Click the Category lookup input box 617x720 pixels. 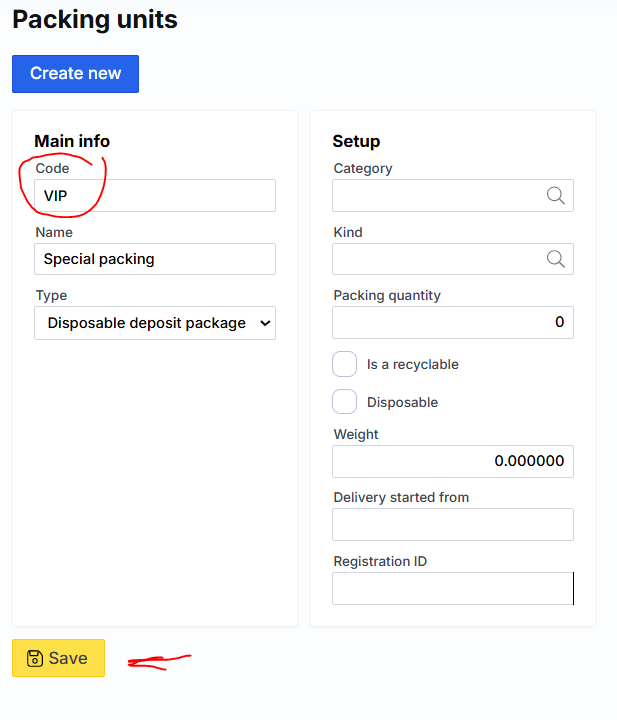[437, 196]
